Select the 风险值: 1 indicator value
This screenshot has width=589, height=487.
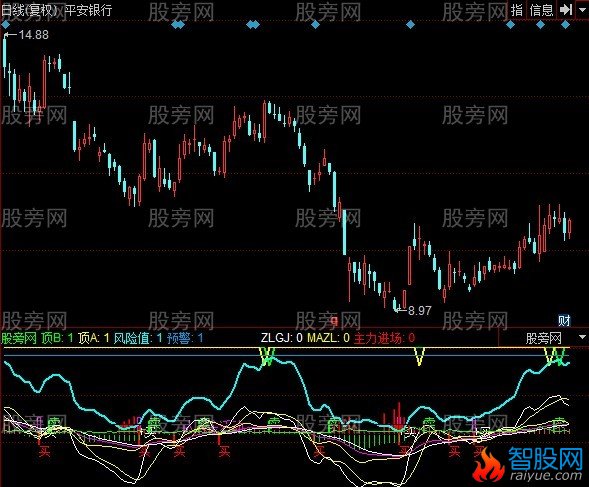(138, 338)
